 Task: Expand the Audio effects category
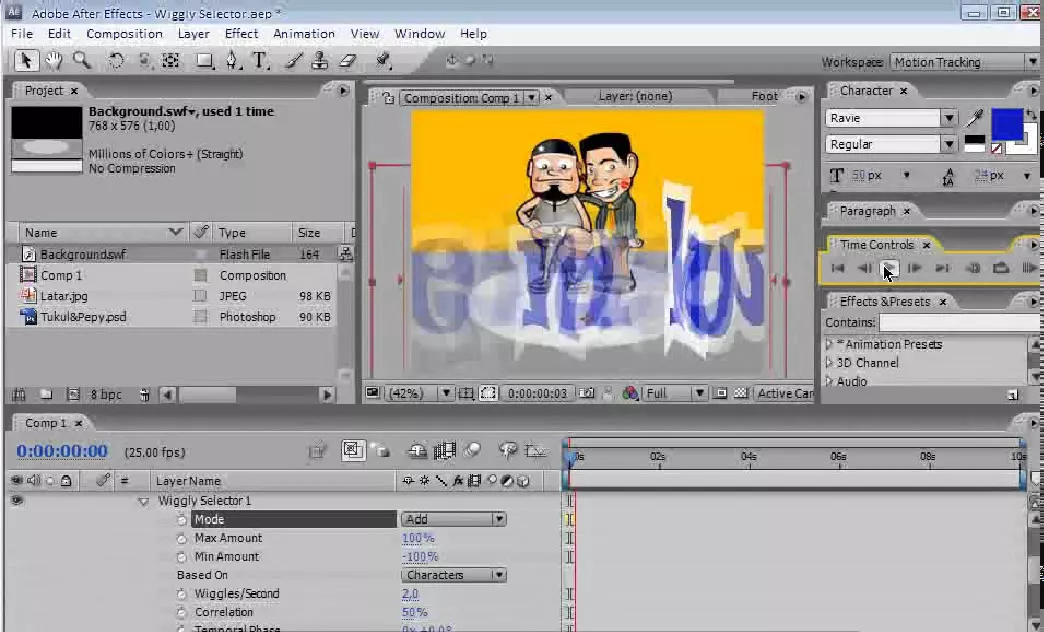point(829,382)
